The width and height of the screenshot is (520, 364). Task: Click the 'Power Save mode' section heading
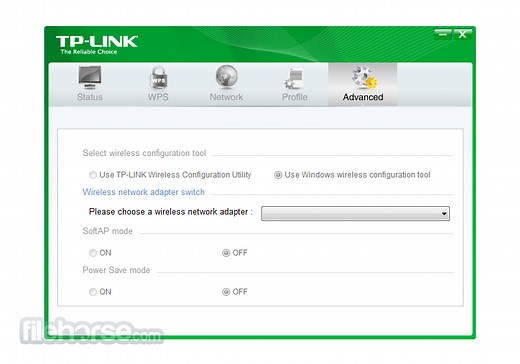click(116, 270)
